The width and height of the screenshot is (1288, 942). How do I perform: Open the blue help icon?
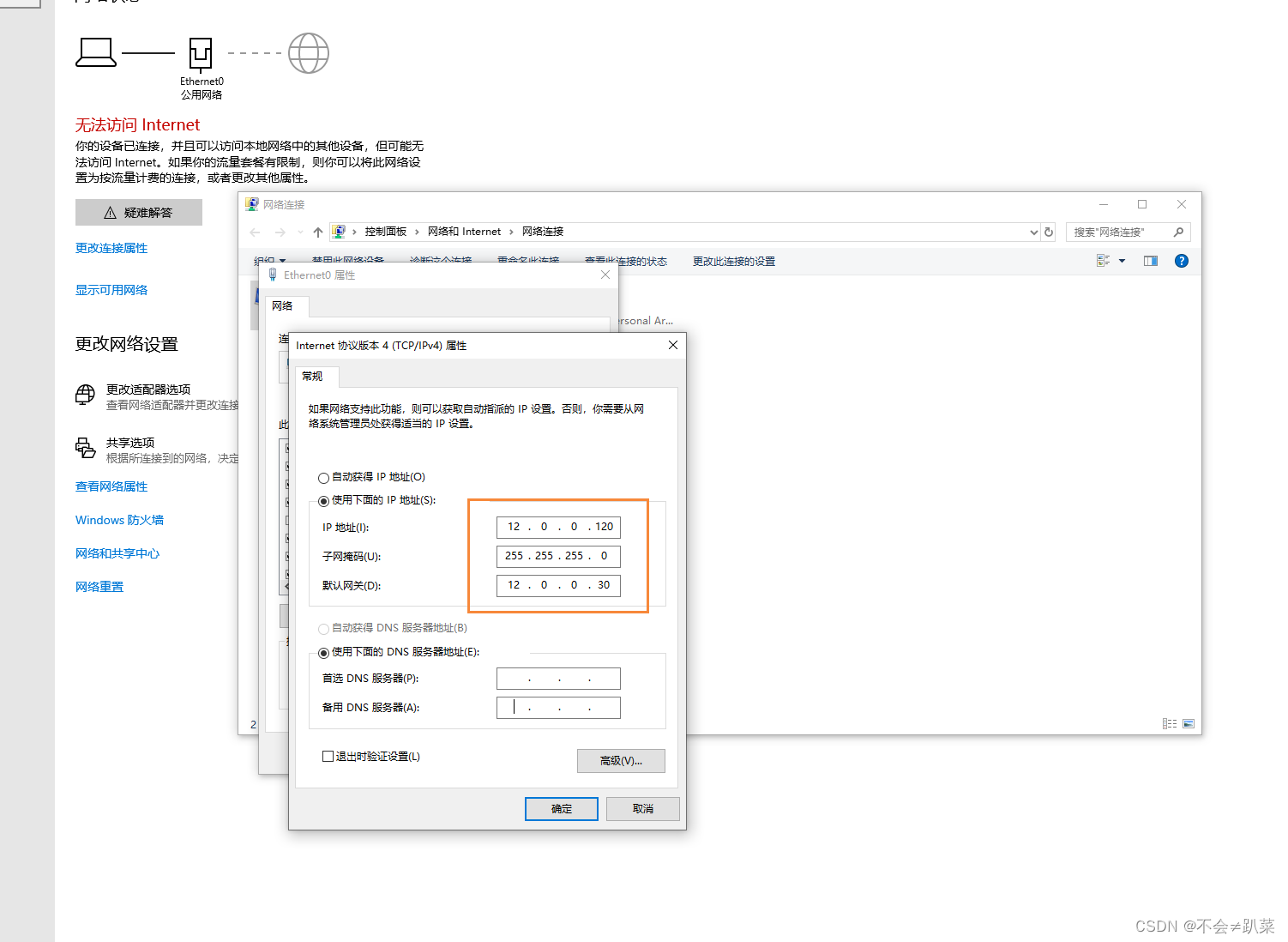[x=1182, y=261]
